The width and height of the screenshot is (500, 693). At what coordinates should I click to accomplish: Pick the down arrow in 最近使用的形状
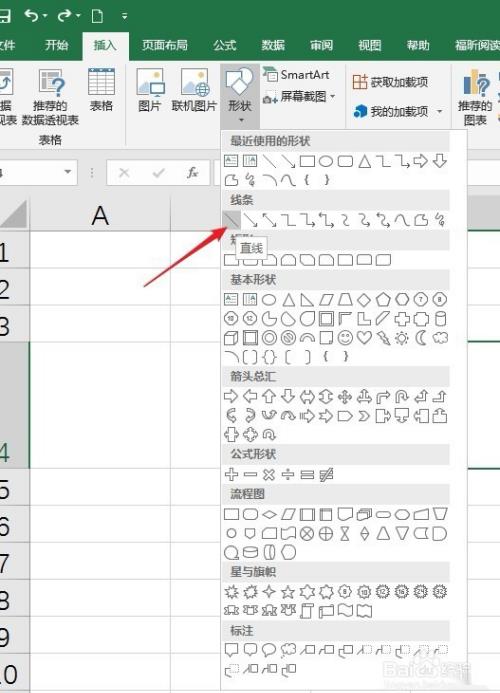tap(440, 161)
